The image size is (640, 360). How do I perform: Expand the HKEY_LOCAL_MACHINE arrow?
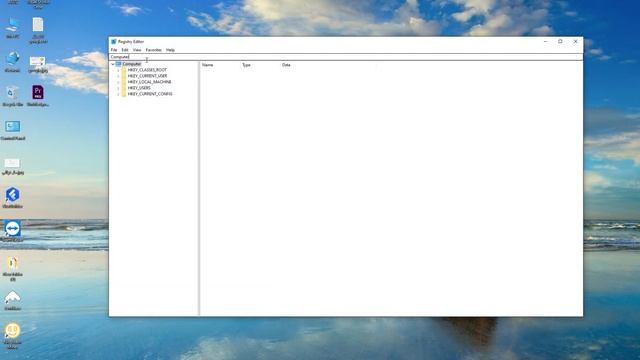118,82
